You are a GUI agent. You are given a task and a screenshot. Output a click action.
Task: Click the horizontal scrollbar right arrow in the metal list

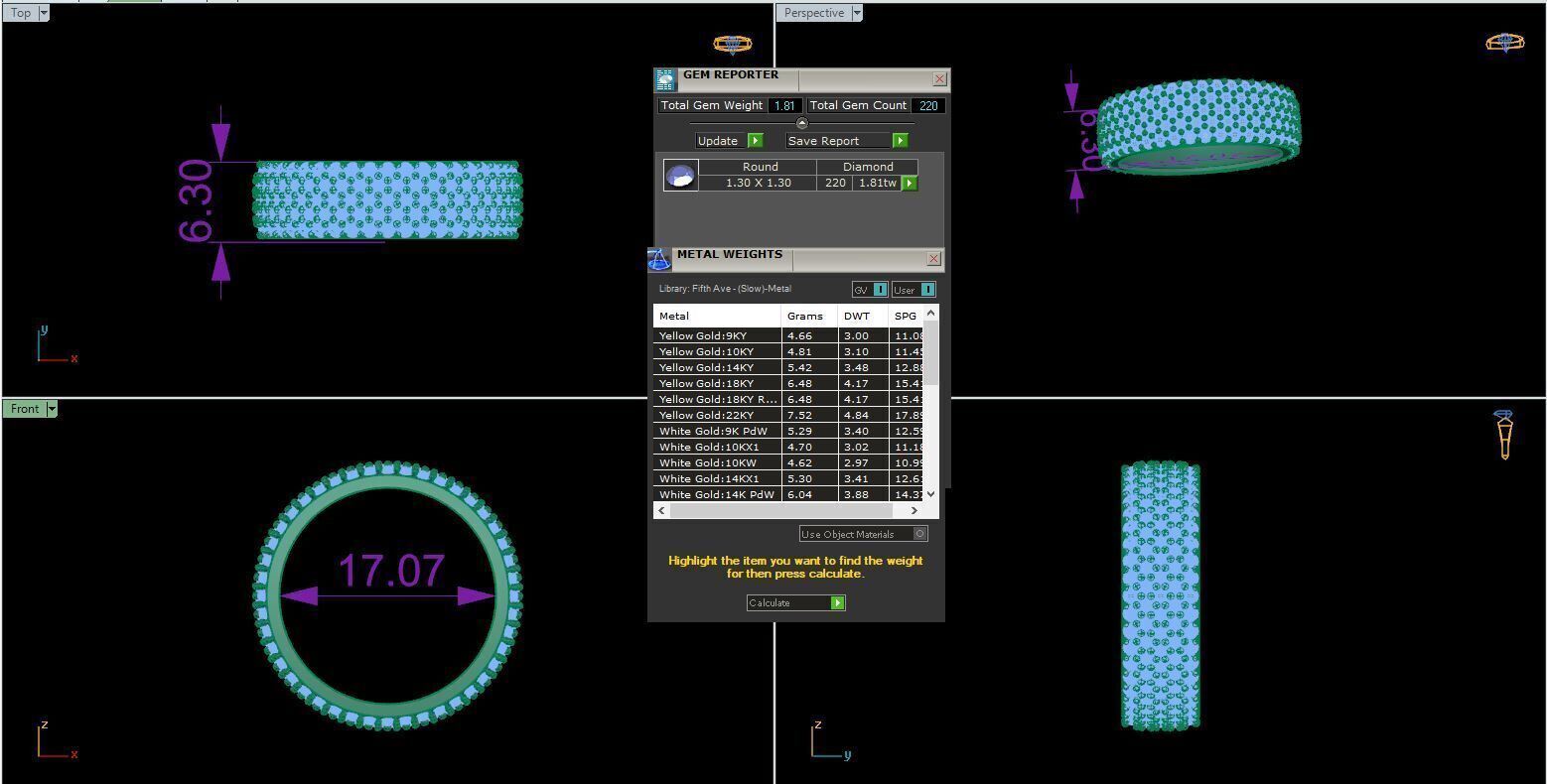[x=914, y=510]
